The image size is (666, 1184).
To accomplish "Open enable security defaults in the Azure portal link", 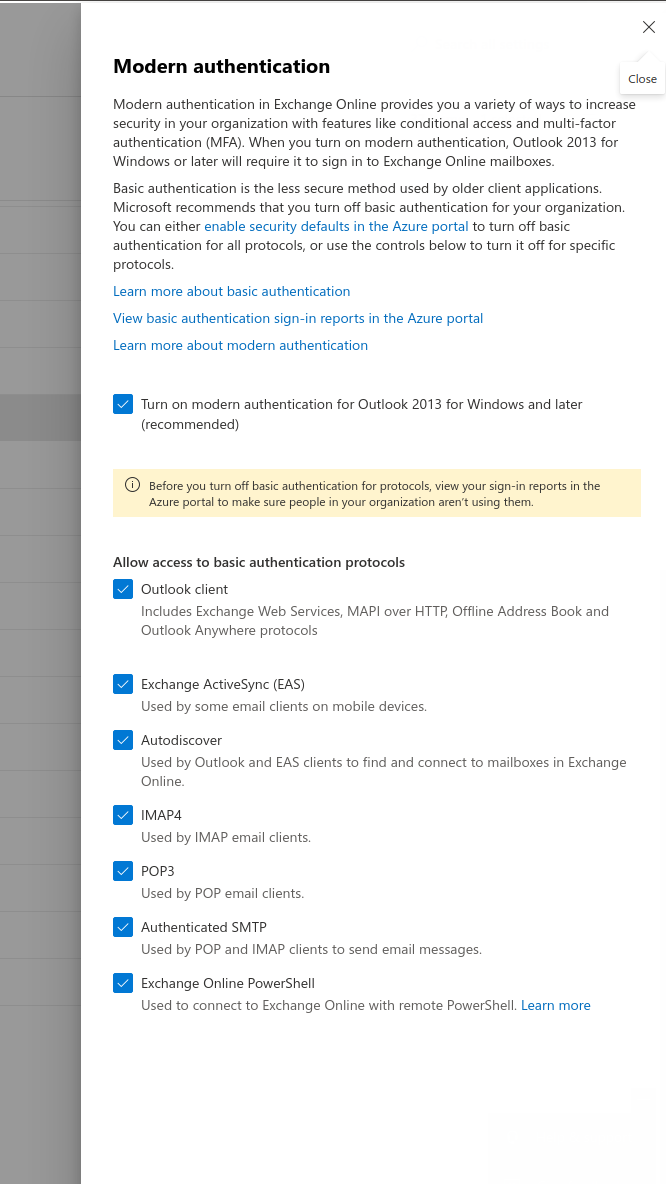I will pyautogui.click(x=336, y=226).
